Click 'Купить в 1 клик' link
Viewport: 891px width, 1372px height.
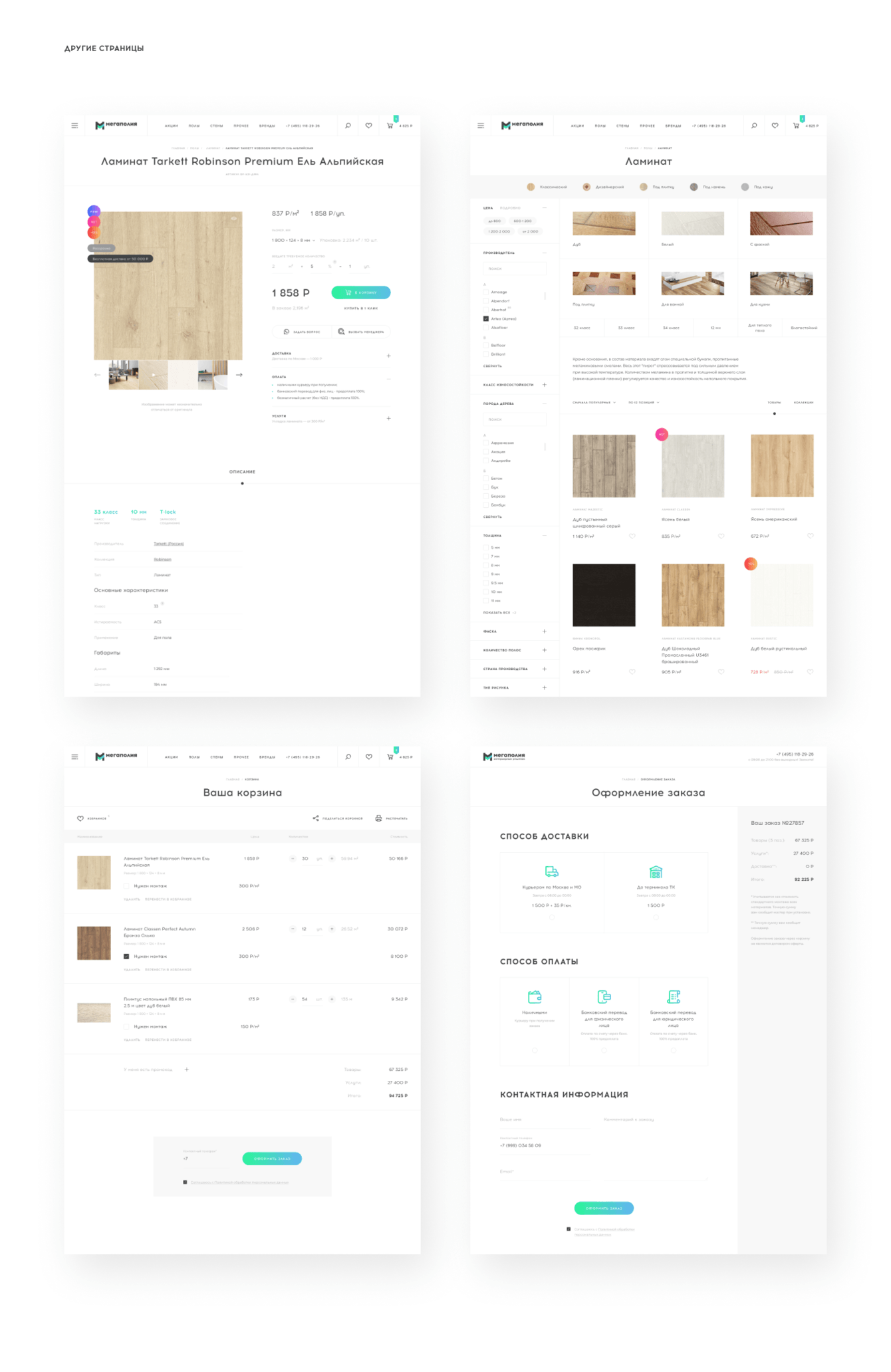point(361,308)
